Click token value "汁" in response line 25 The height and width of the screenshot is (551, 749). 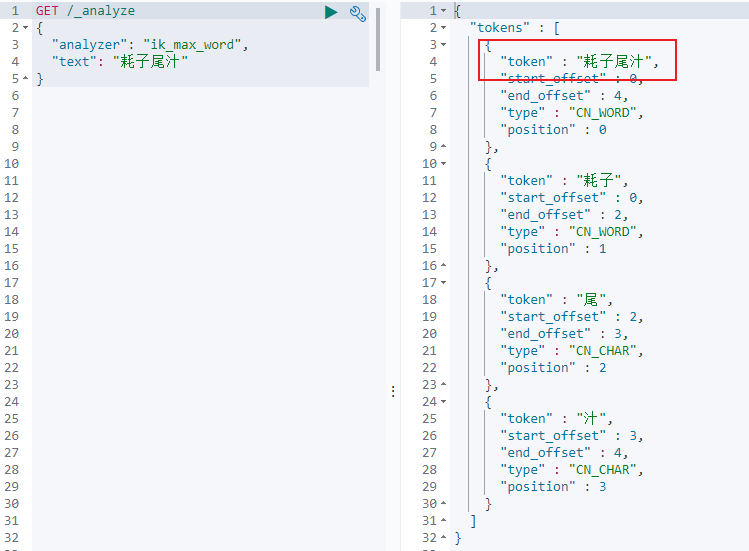coord(591,419)
